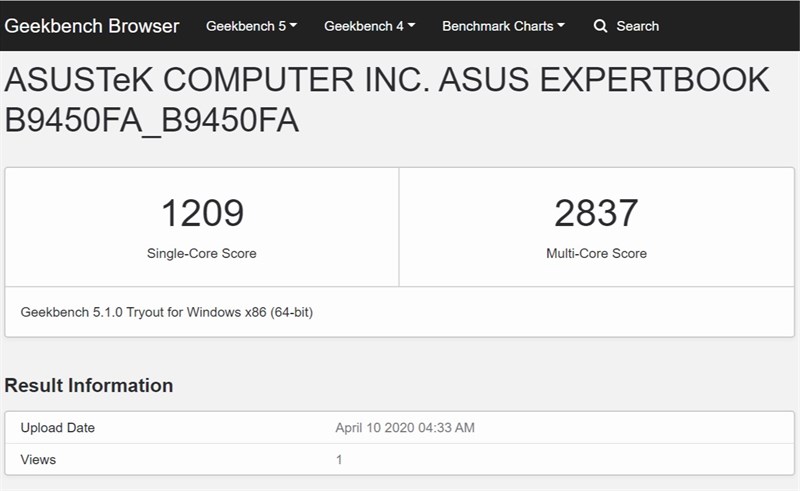Viewport: 800px width, 491px height.
Task: Click the 2837 multi-core score number
Action: [596, 213]
